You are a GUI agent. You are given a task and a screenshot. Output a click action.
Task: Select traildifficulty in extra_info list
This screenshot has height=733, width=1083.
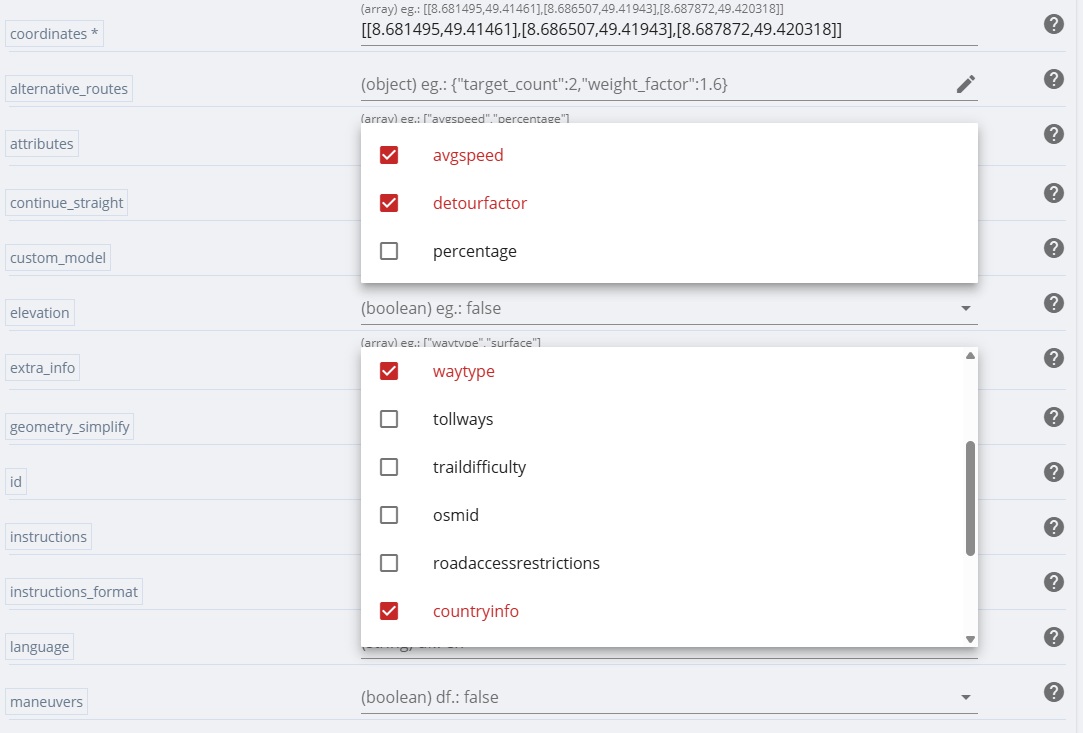479,467
